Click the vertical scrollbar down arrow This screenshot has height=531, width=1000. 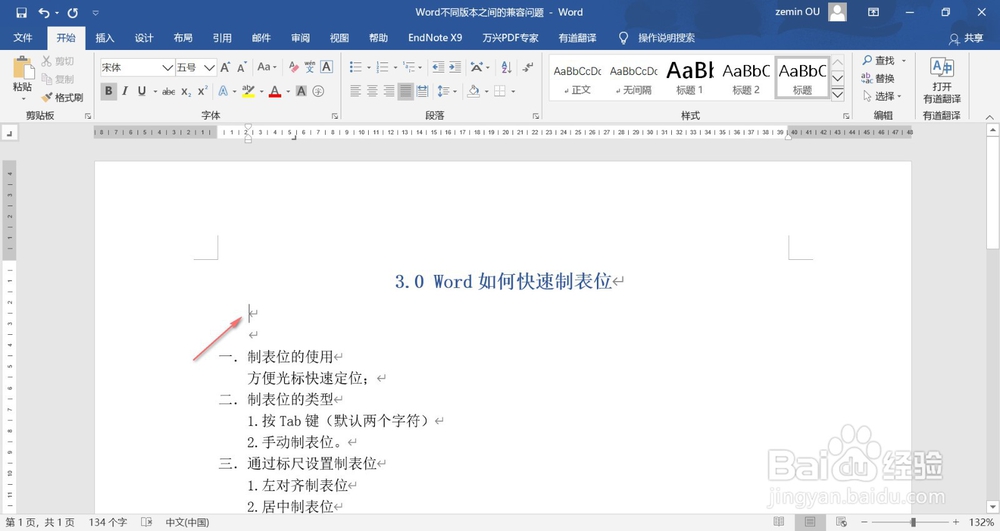tap(993, 507)
